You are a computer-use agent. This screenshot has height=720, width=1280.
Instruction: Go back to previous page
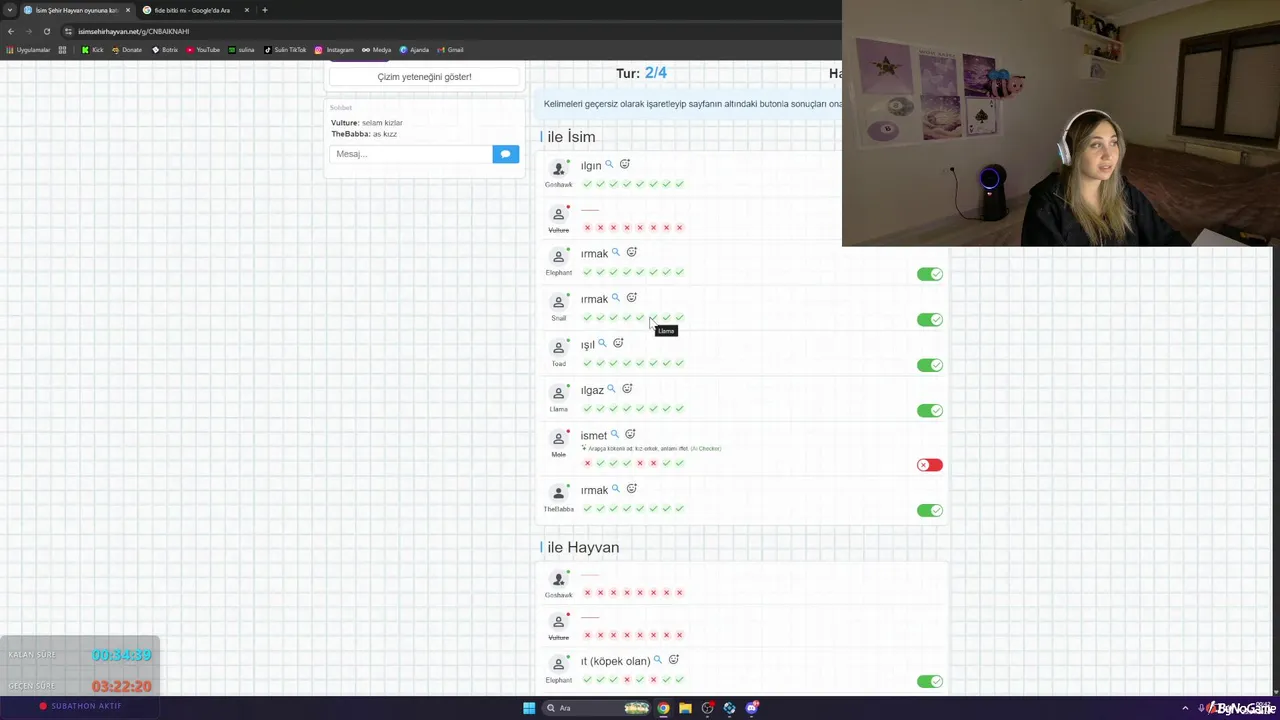(11, 31)
